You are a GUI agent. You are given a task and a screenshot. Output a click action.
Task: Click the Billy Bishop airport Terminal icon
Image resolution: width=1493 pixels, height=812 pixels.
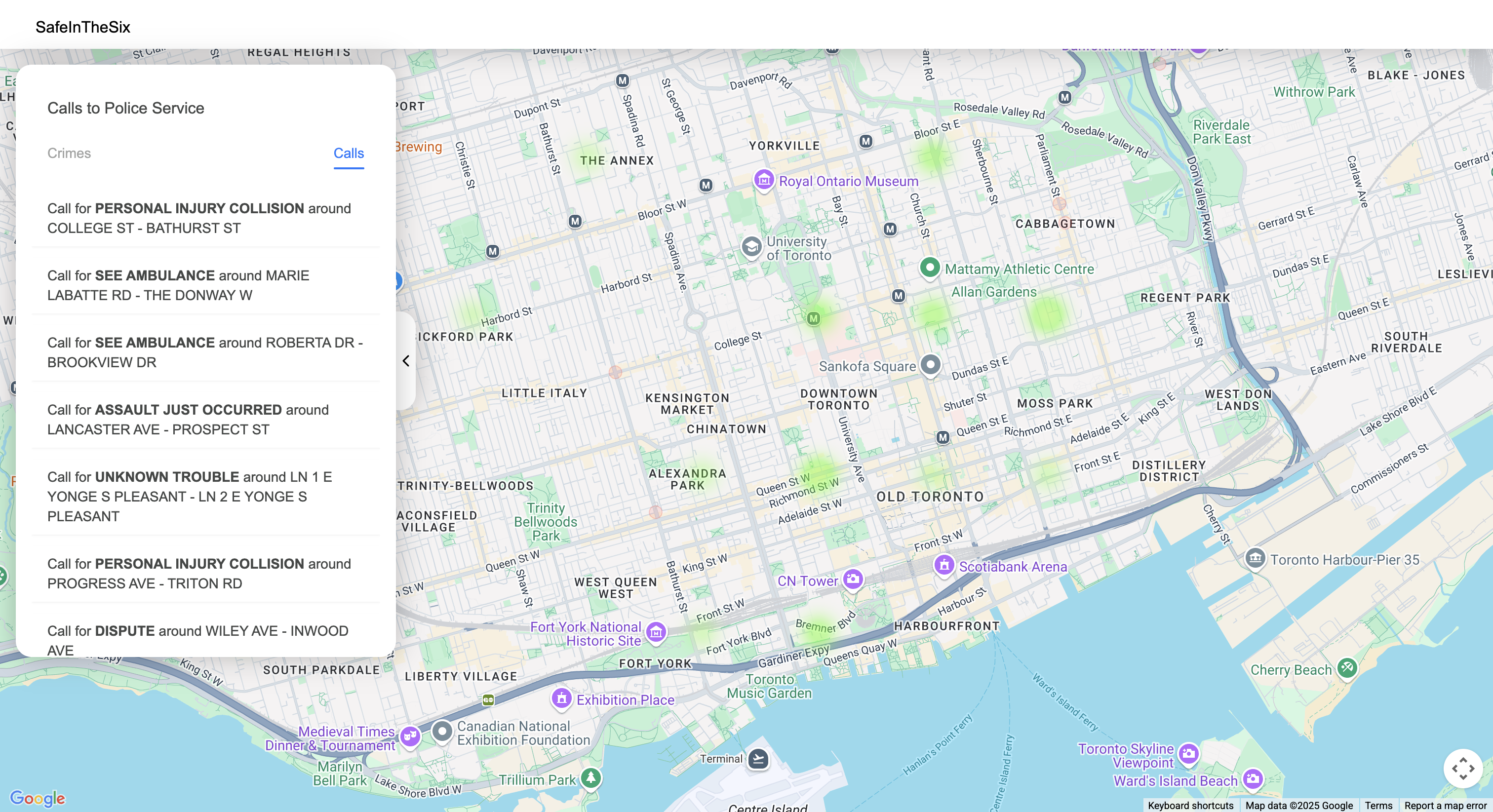coord(758,759)
